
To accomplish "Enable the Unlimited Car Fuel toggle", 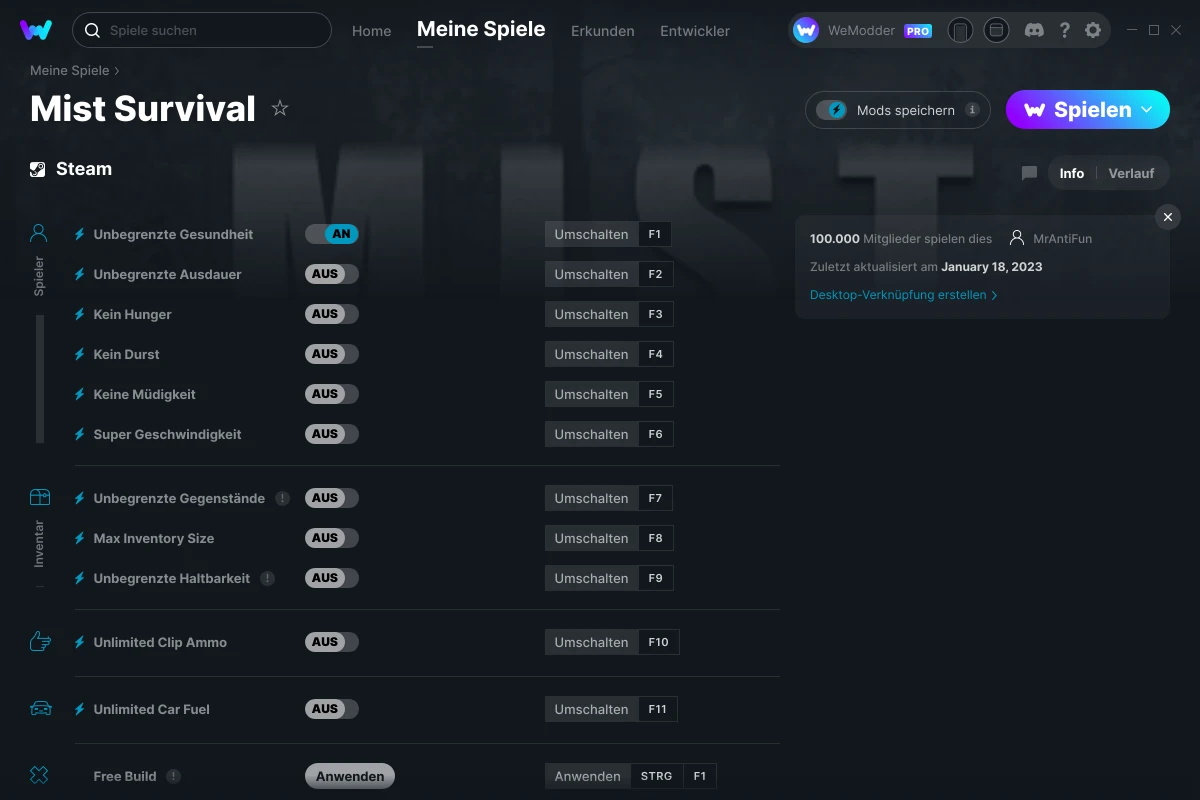I will click(x=332, y=709).
